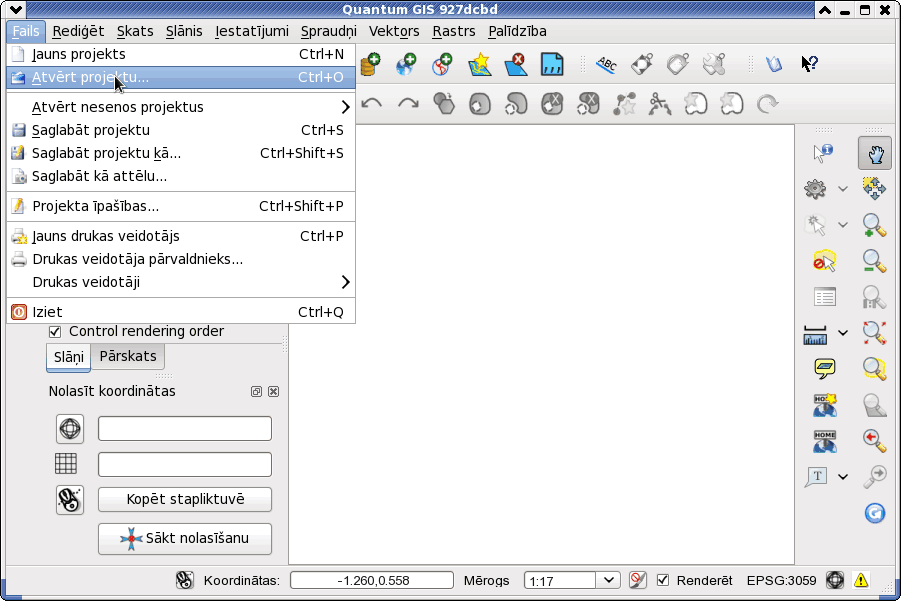This screenshot has height=601, width=901.
Task: Switch to the Pārskats tab
Action: [128, 356]
